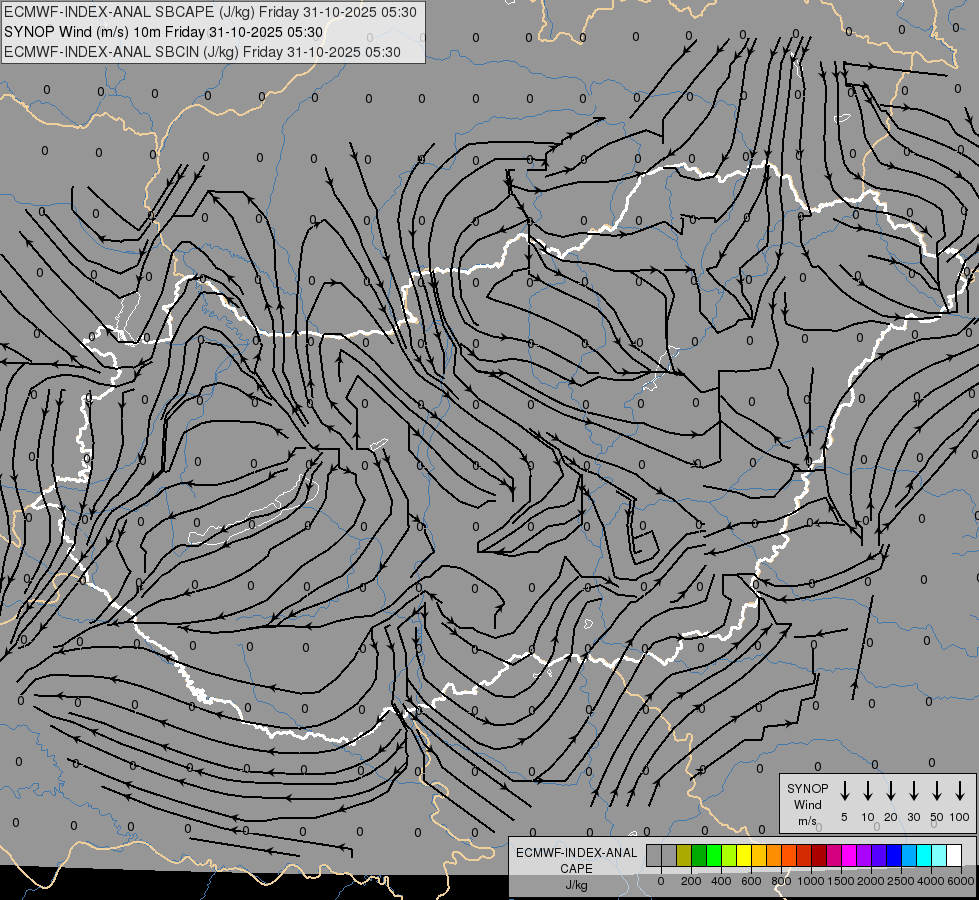This screenshot has height=900, width=979.
Task: Click the 4000 tick label on CAPE scale
Action: point(930,881)
